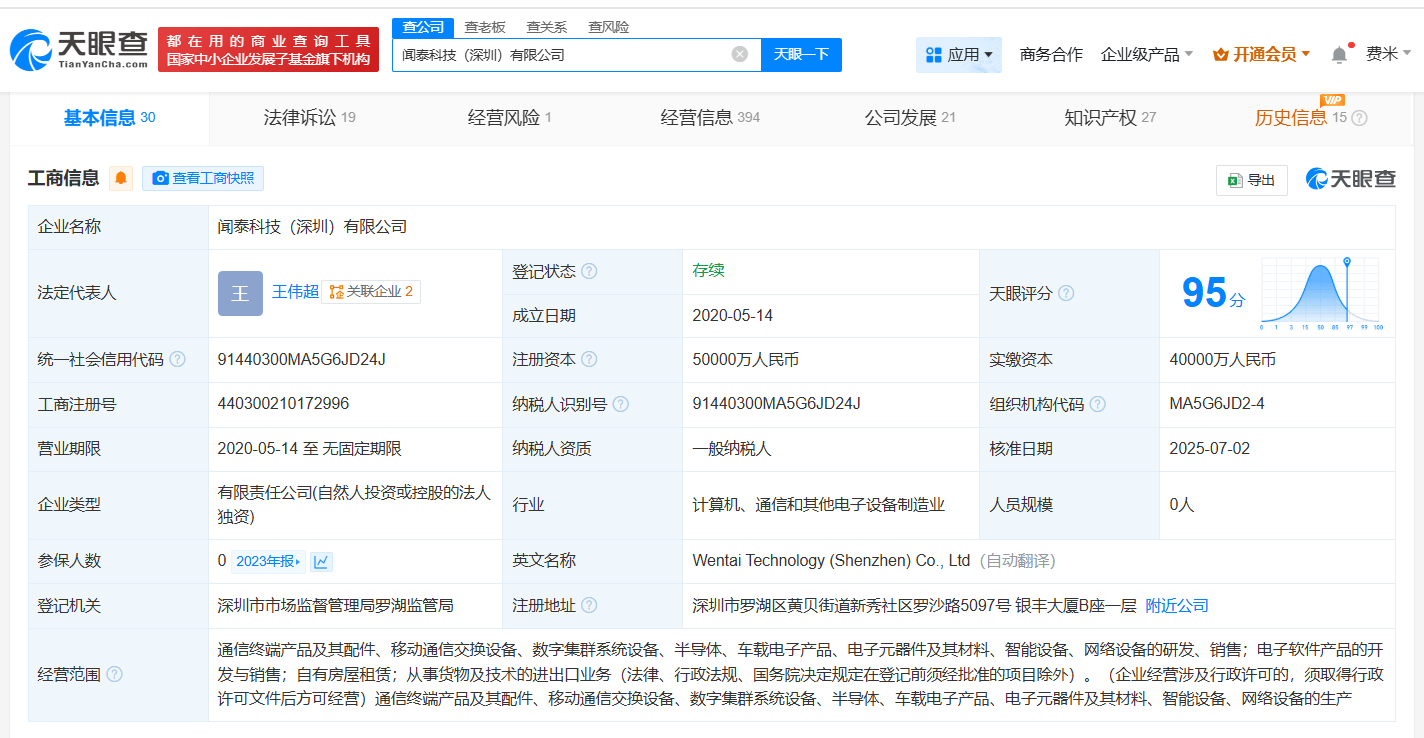1424x738 pixels.
Task: Click 深圳市市场监督管理局罗湖监管局 registration authority
Action: click(335, 605)
